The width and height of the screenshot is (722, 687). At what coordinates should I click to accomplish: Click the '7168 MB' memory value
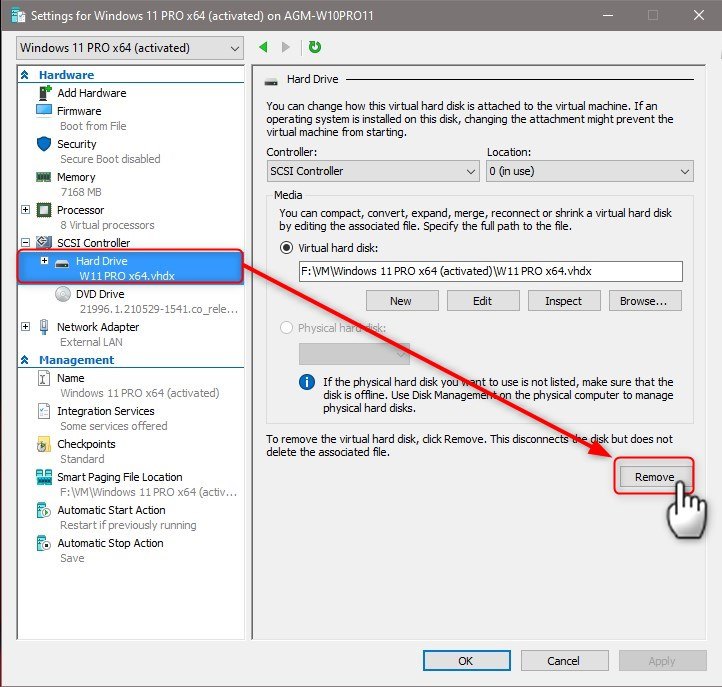(x=81, y=192)
